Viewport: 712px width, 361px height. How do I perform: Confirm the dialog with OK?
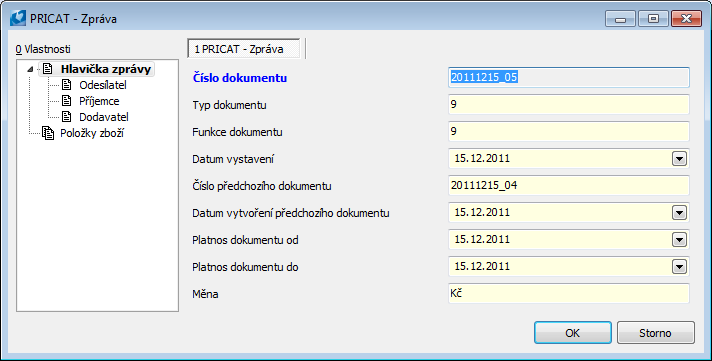tap(573, 333)
